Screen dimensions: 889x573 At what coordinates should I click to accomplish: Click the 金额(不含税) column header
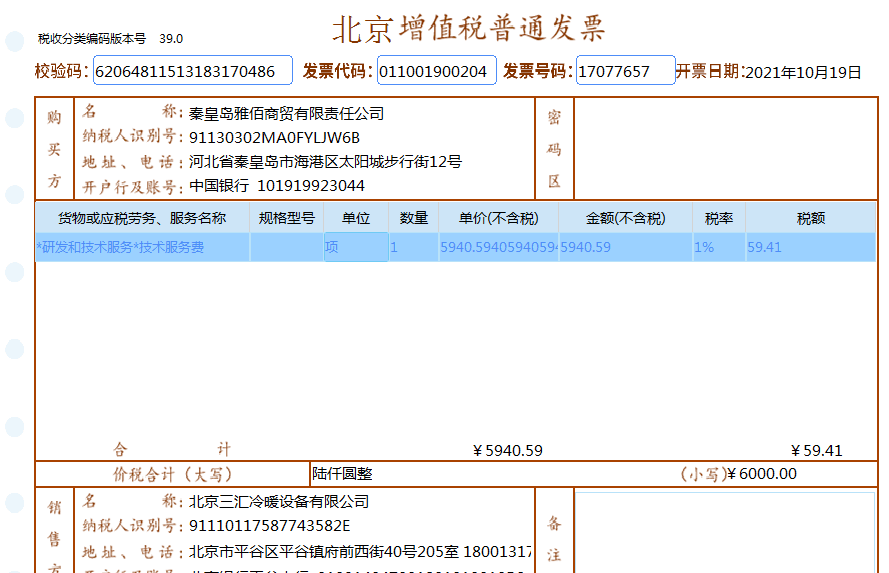tap(625, 218)
